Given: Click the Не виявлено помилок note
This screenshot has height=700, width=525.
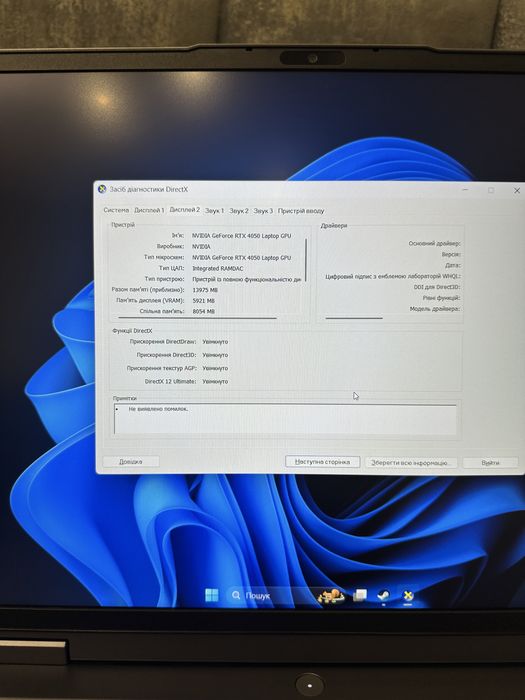Looking at the screenshot, I should [x=158, y=409].
